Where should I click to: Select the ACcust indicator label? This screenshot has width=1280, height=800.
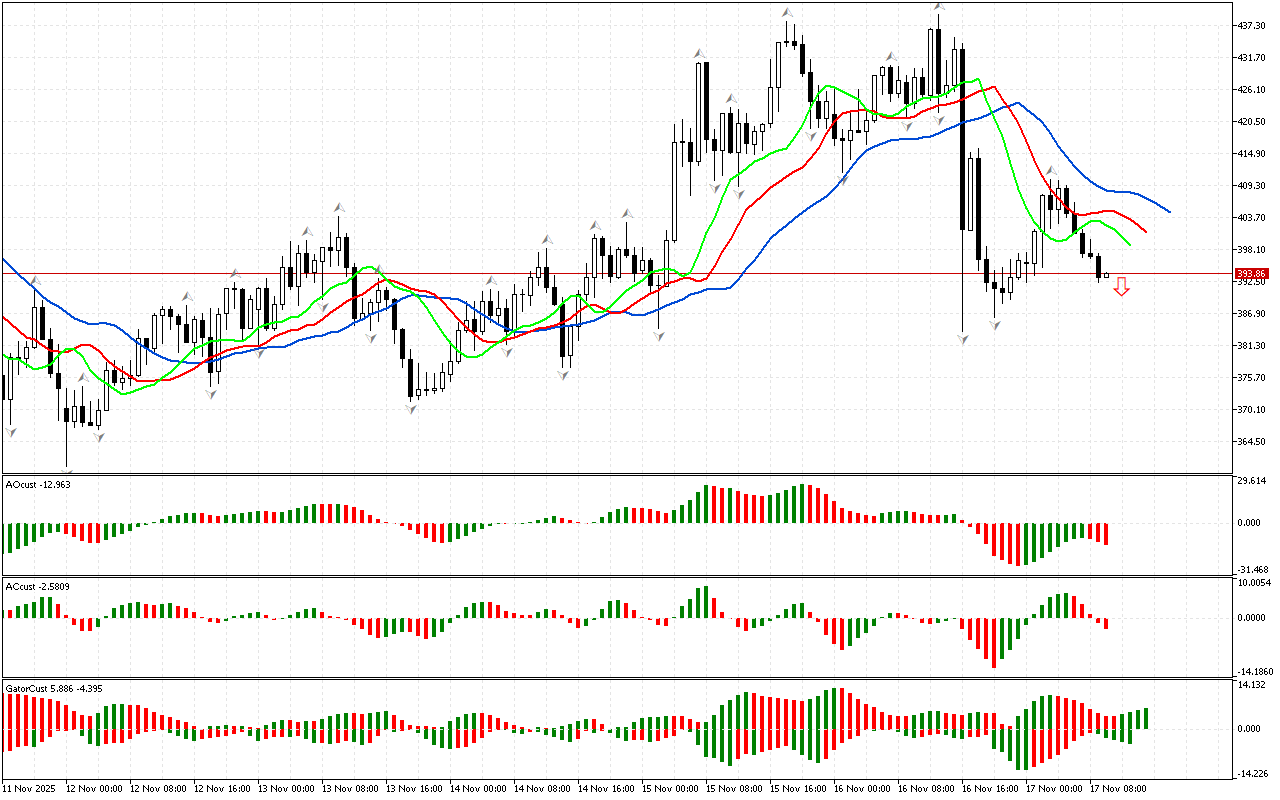[x=35, y=586]
